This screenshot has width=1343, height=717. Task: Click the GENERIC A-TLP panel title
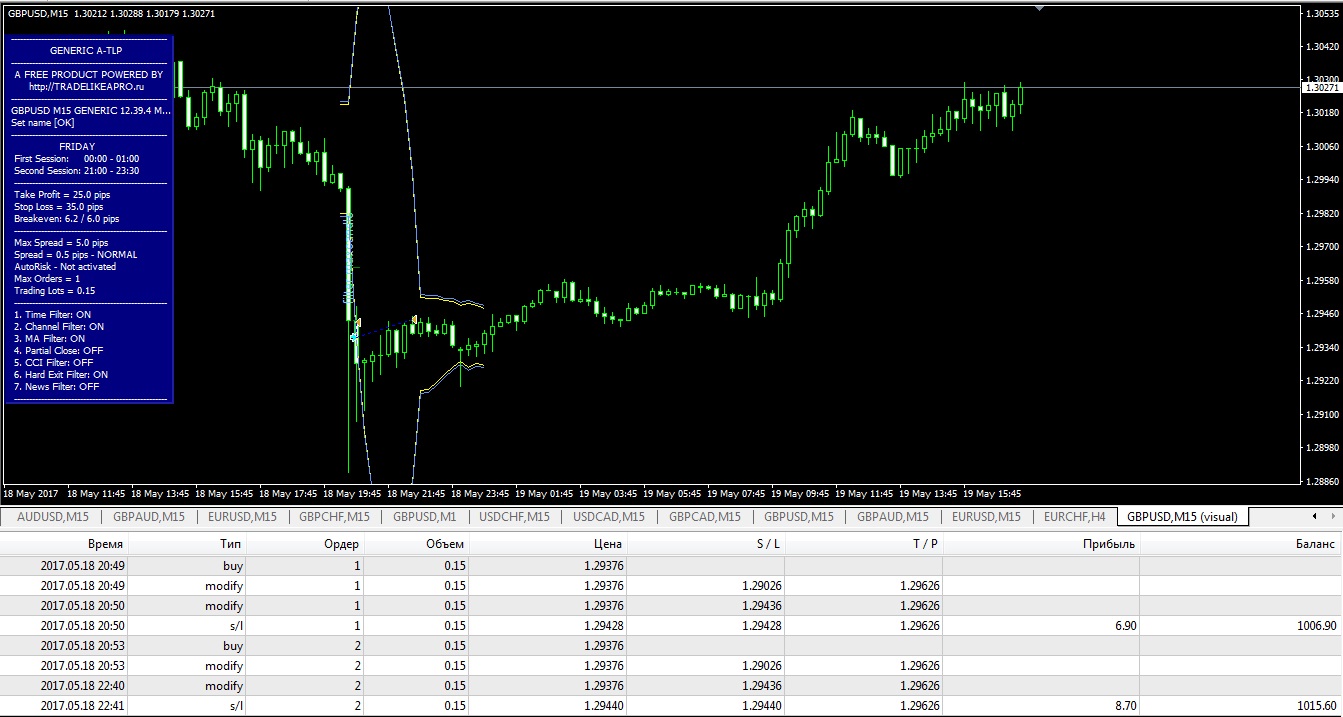(x=86, y=50)
